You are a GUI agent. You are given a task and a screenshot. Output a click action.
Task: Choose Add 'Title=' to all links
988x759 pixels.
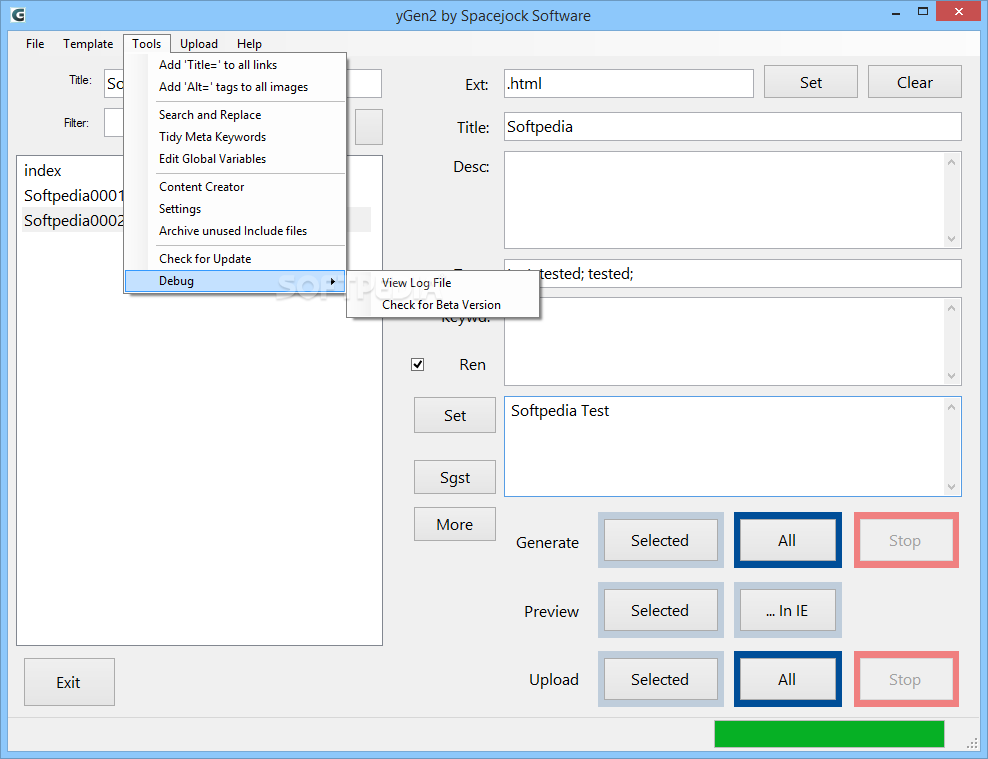[x=235, y=65]
